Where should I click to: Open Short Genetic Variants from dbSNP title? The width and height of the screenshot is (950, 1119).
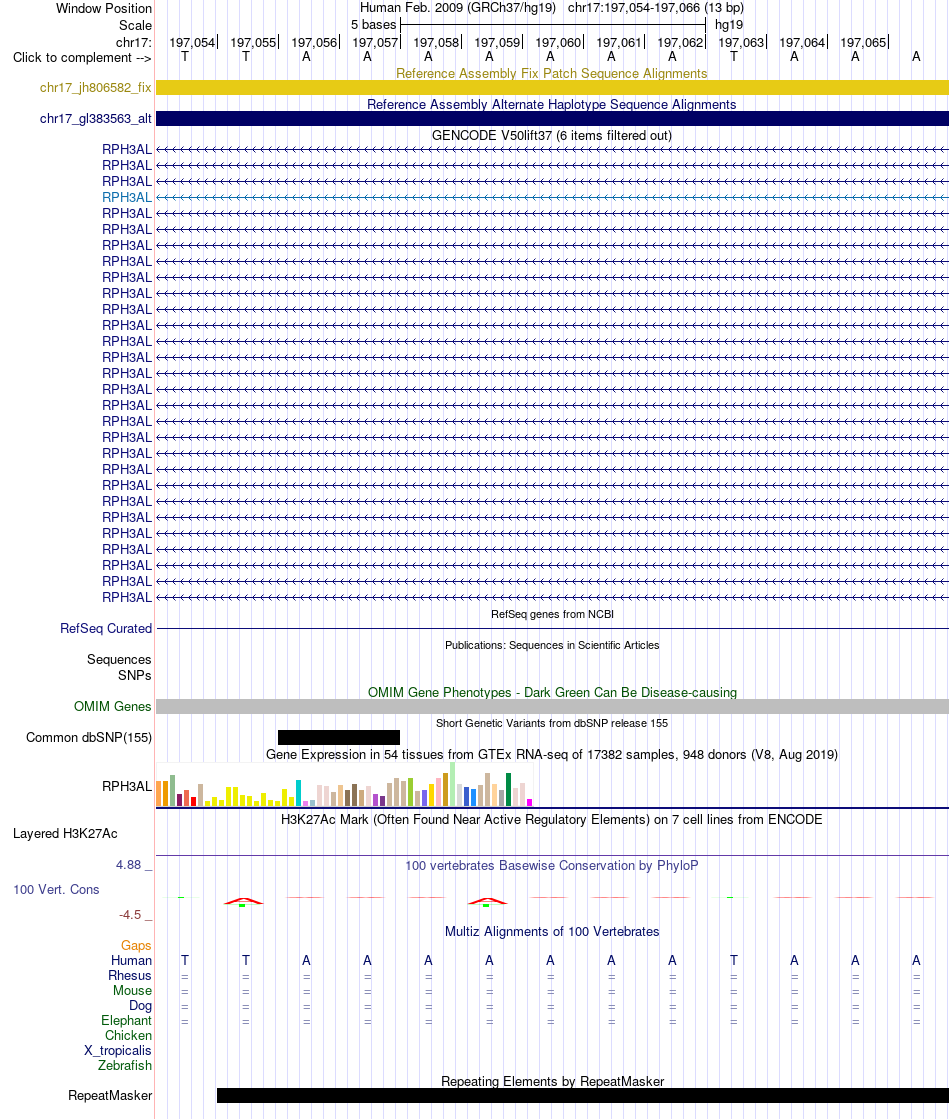tap(552, 723)
